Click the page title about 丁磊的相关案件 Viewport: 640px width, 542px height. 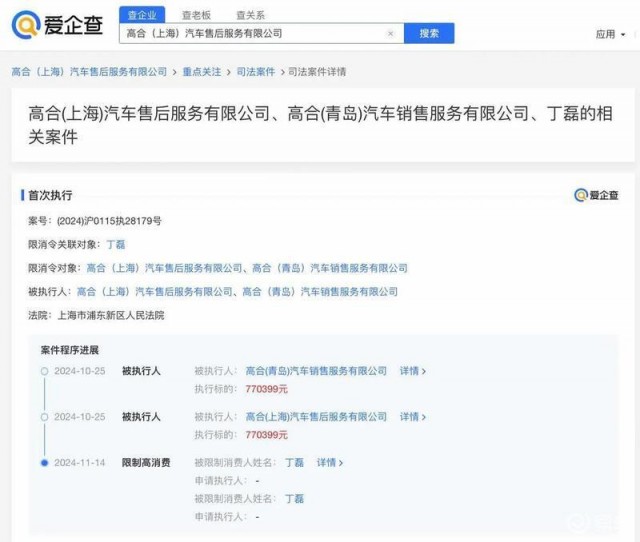320,125
